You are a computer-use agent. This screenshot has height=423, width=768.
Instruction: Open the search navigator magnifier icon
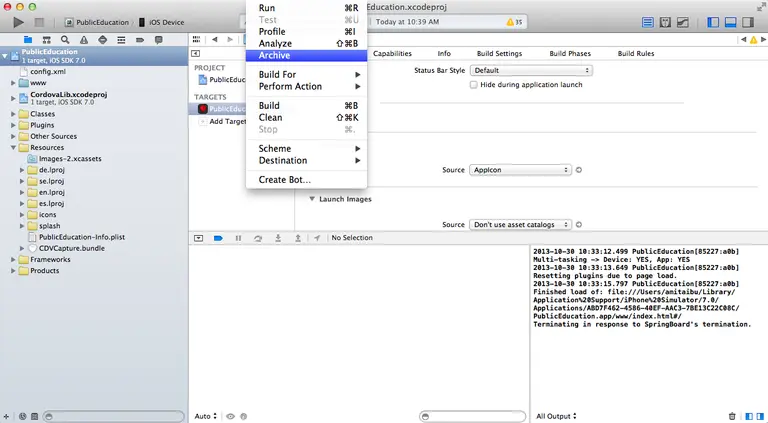65,40
